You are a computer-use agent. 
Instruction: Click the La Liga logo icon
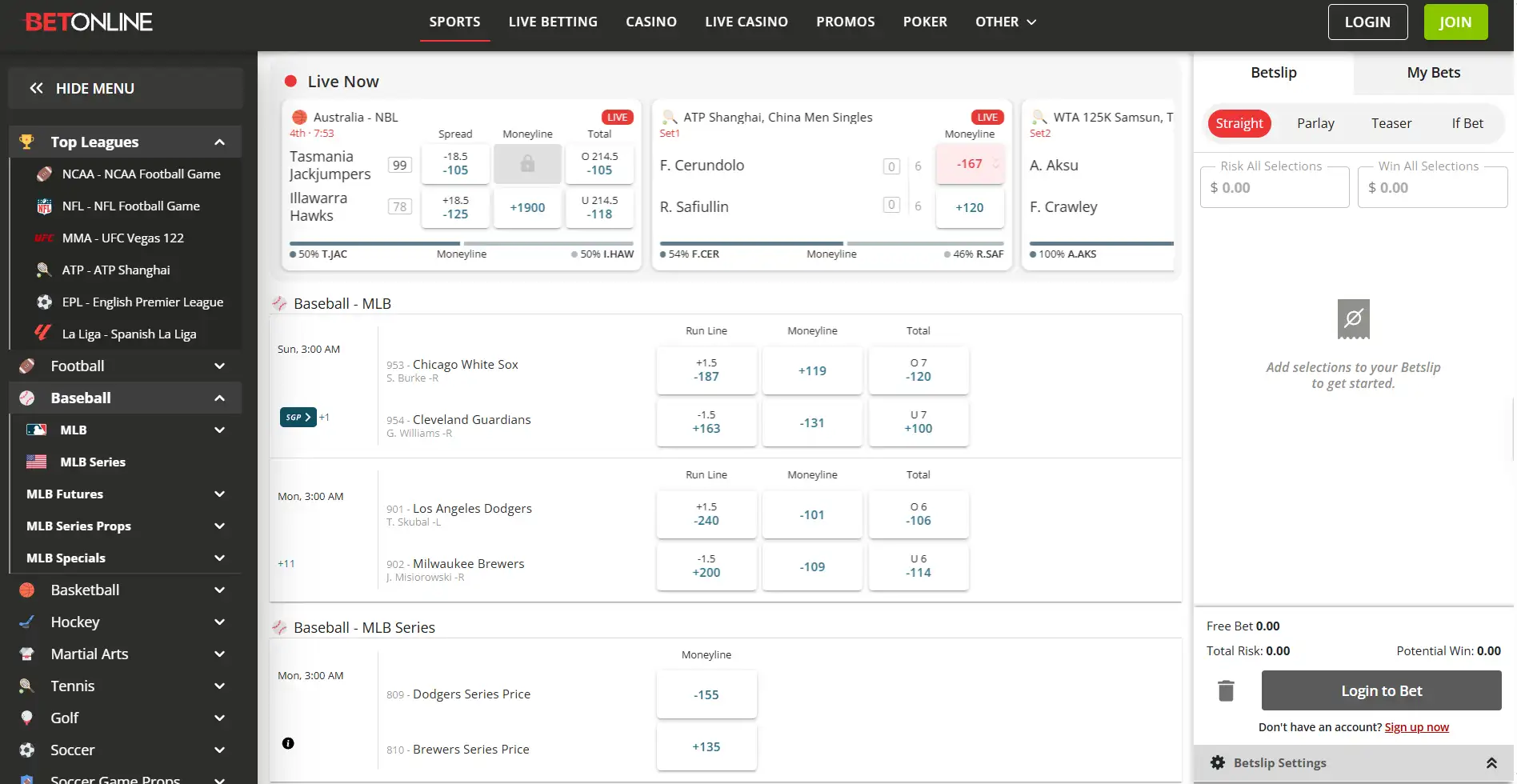(x=43, y=334)
